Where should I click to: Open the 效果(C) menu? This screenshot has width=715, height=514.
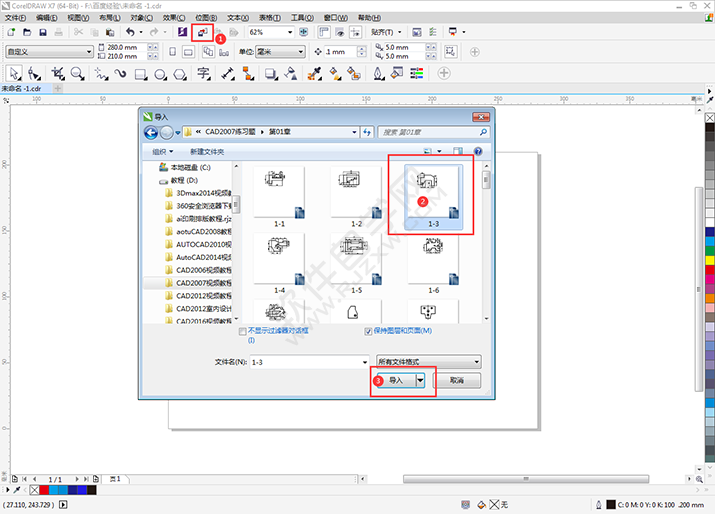[x=174, y=18]
